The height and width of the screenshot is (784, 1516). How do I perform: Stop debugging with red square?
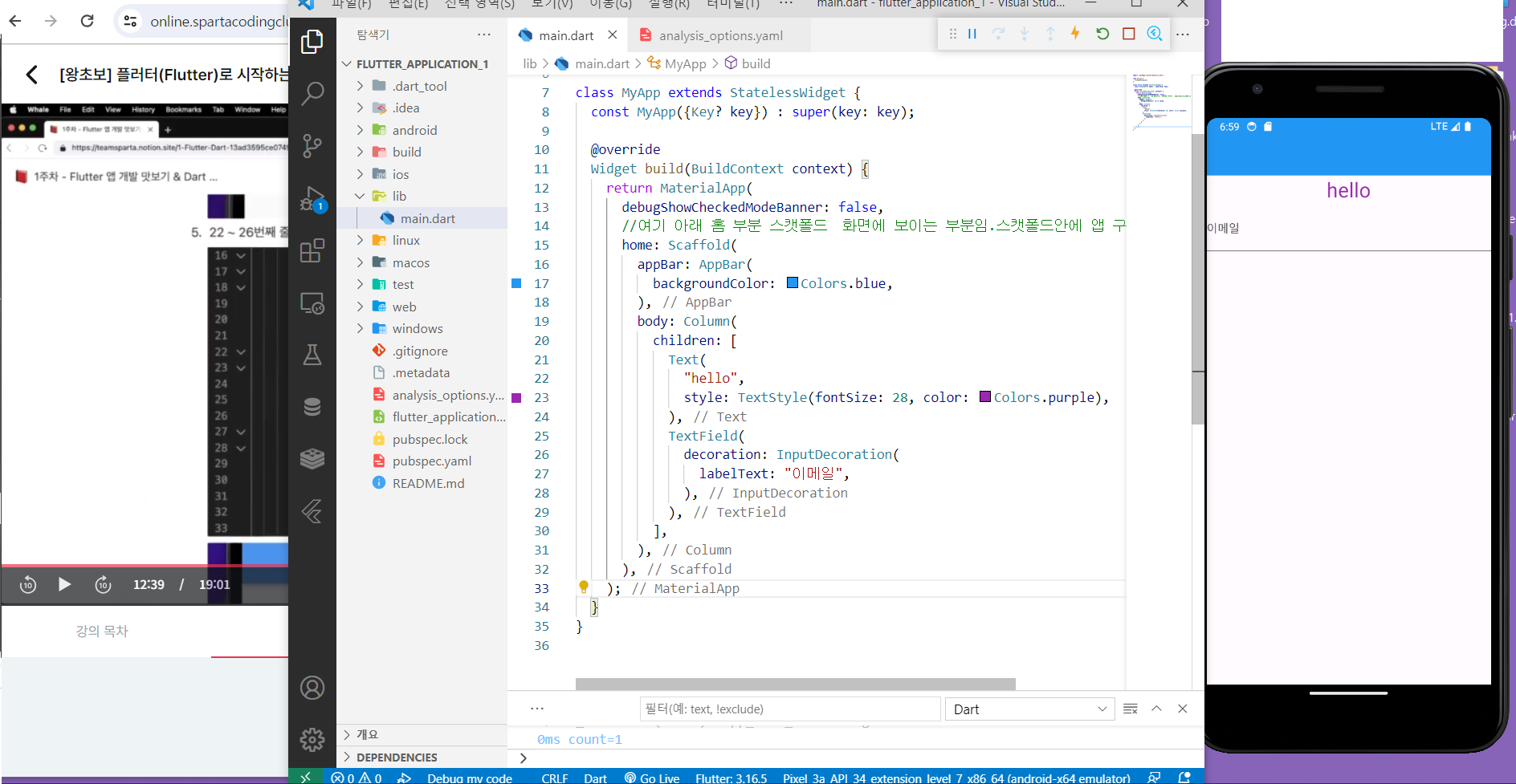(1129, 34)
